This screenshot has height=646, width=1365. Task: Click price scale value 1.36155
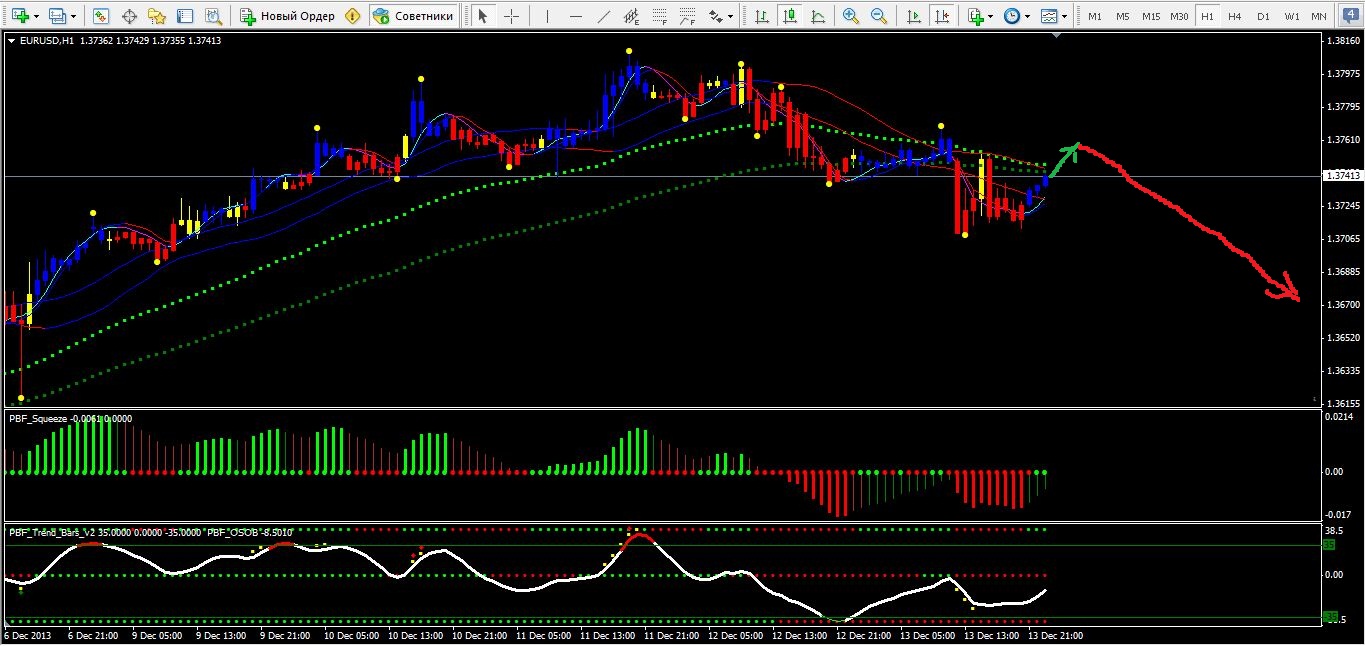(x=1341, y=403)
